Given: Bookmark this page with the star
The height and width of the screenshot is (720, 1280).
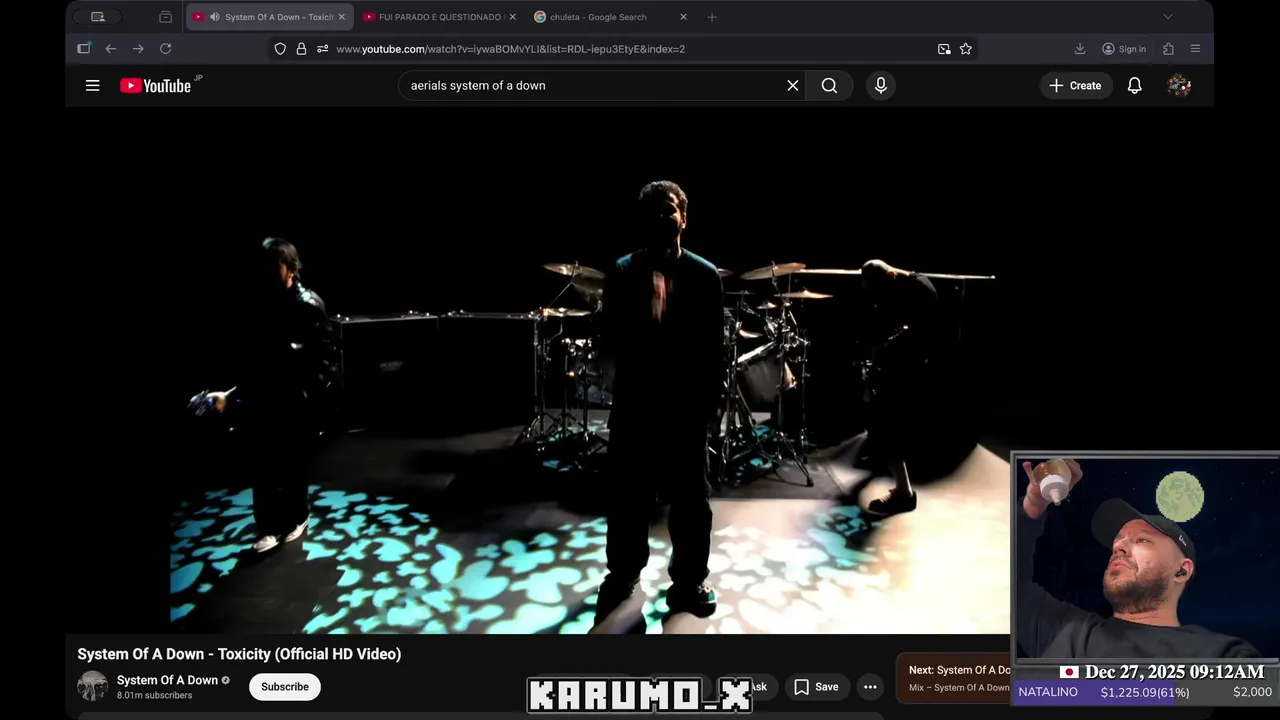Looking at the screenshot, I should (x=966, y=49).
